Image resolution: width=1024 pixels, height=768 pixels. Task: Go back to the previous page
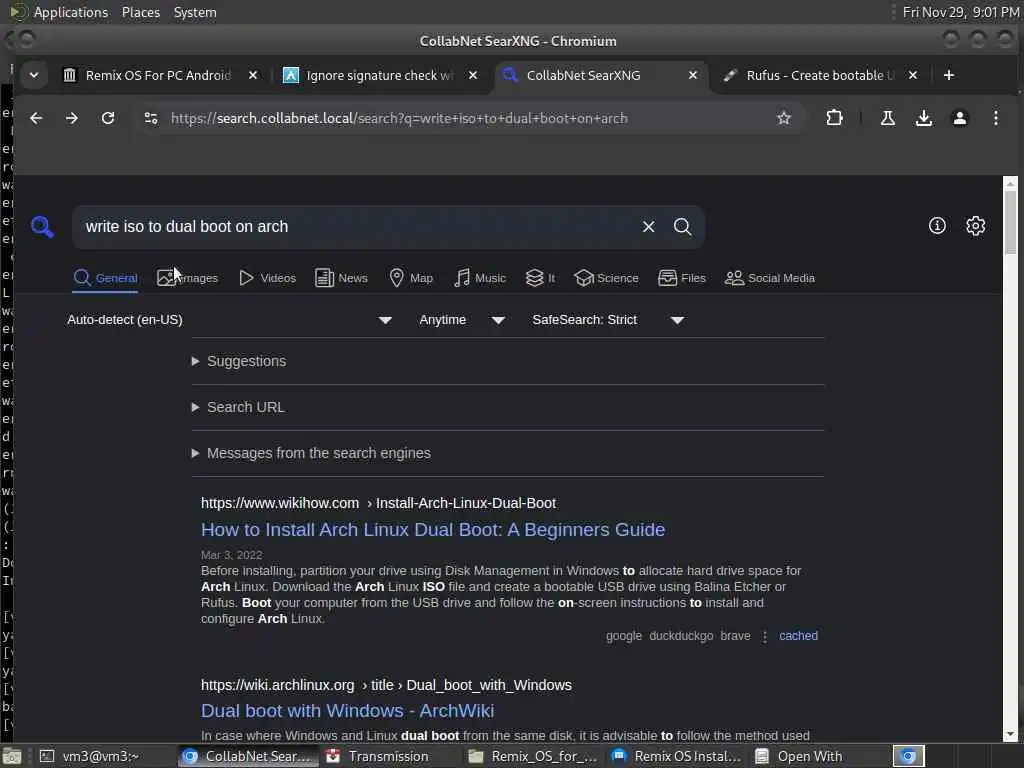tap(36, 118)
